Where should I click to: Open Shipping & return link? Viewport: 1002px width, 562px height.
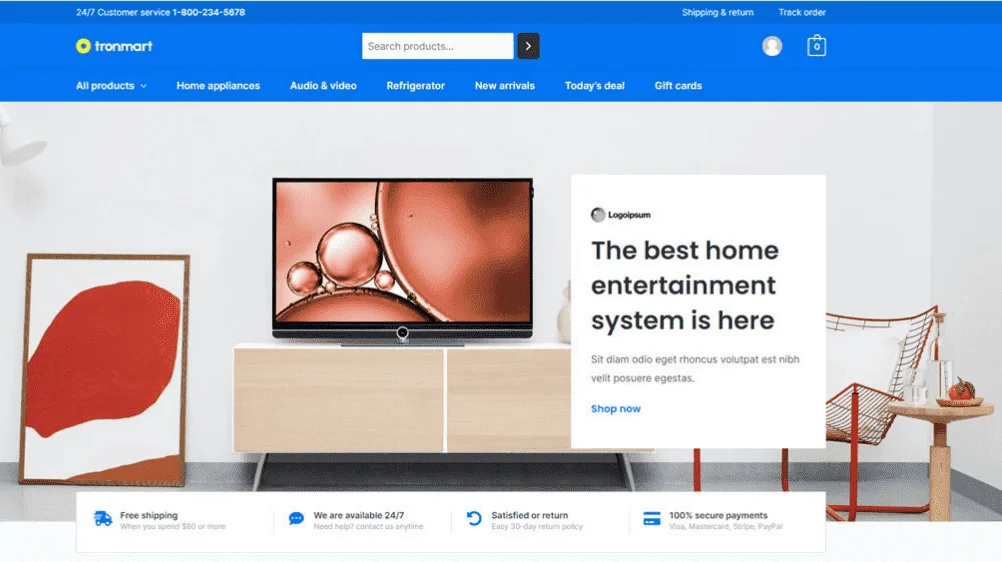point(717,13)
